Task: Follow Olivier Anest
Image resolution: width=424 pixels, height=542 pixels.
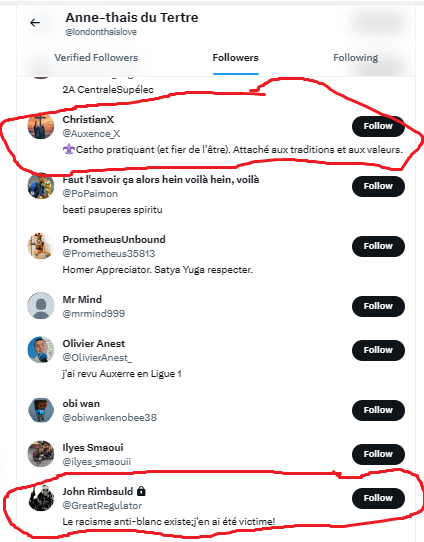Action: click(x=378, y=350)
